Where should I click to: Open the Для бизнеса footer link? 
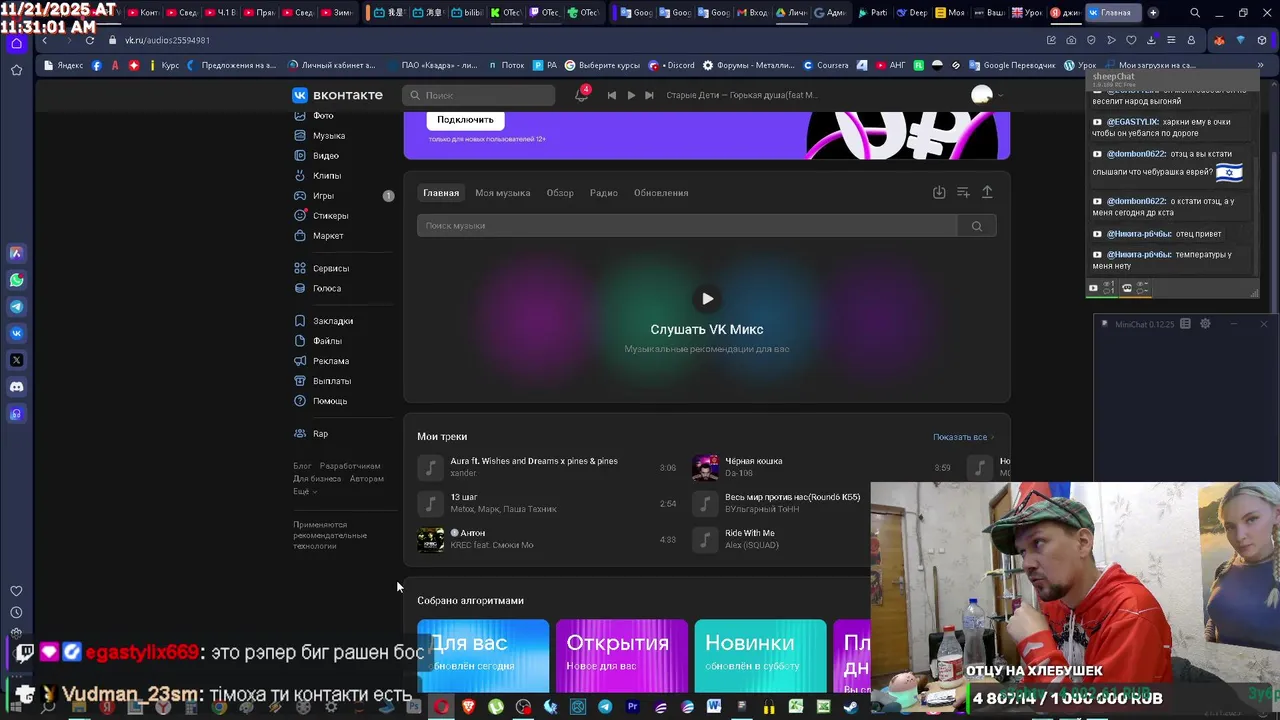[317, 479]
